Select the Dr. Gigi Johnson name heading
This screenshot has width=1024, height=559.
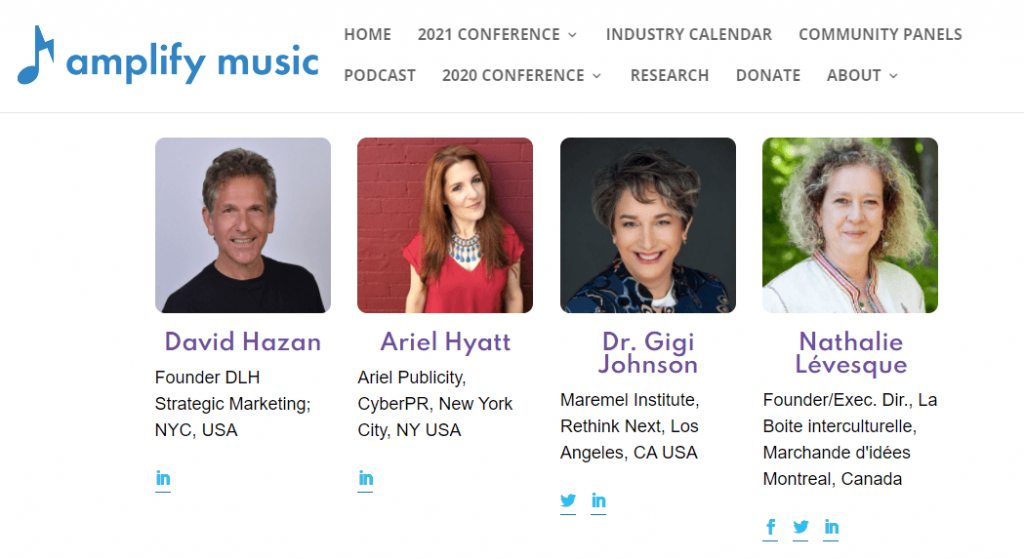(x=648, y=351)
